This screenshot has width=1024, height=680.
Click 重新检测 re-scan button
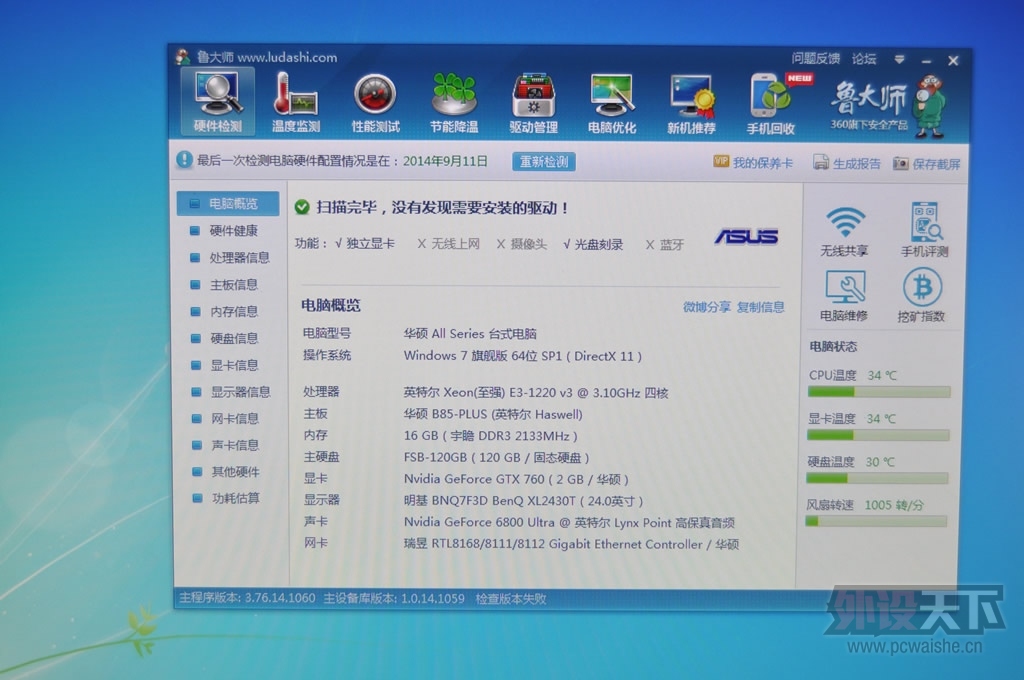pyautogui.click(x=543, y=161)
